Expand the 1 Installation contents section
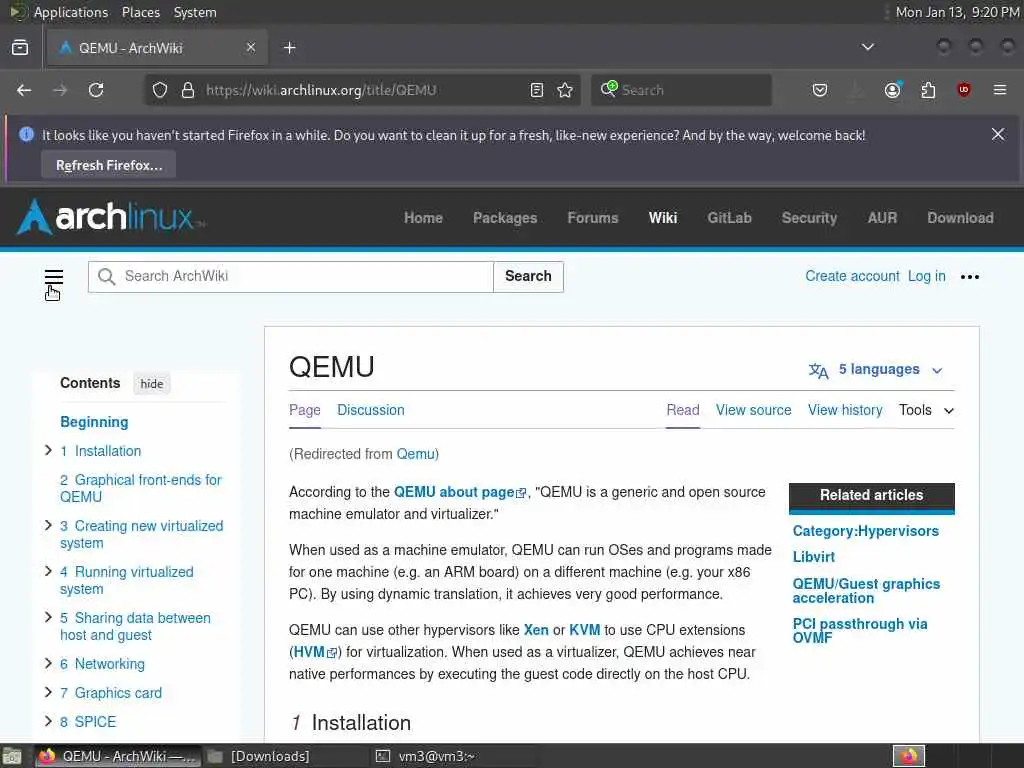The image size is (1024, 768). point(48,450)
